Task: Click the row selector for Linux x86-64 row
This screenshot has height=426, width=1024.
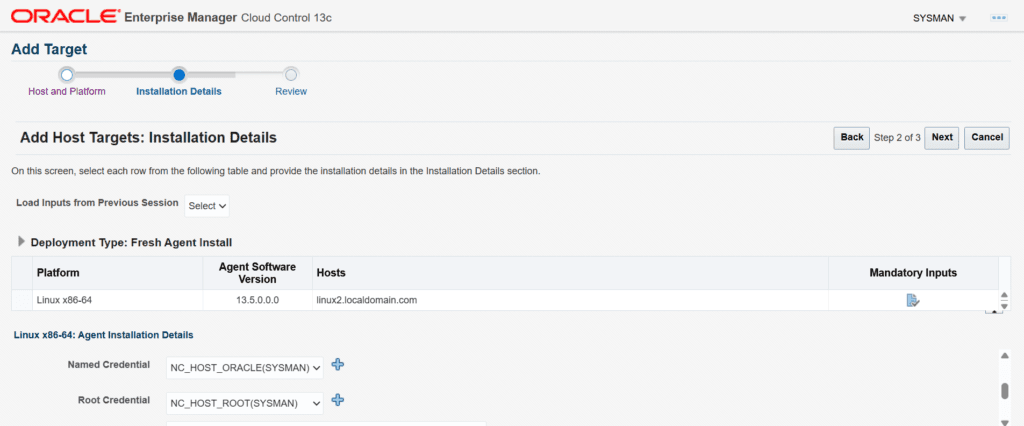Action: (x=22, y=301)
